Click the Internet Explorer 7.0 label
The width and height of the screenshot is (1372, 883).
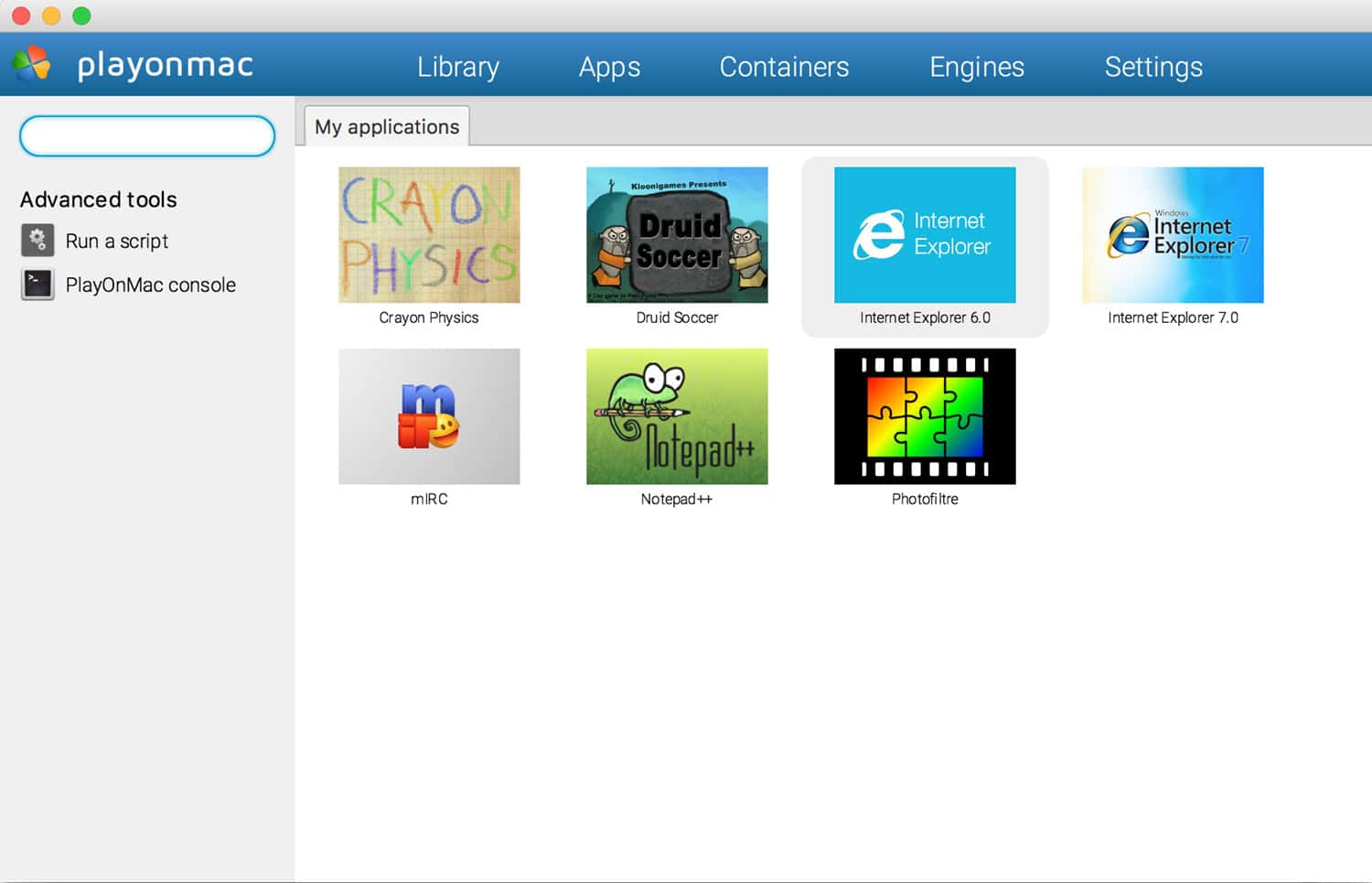pos(1173,318)
